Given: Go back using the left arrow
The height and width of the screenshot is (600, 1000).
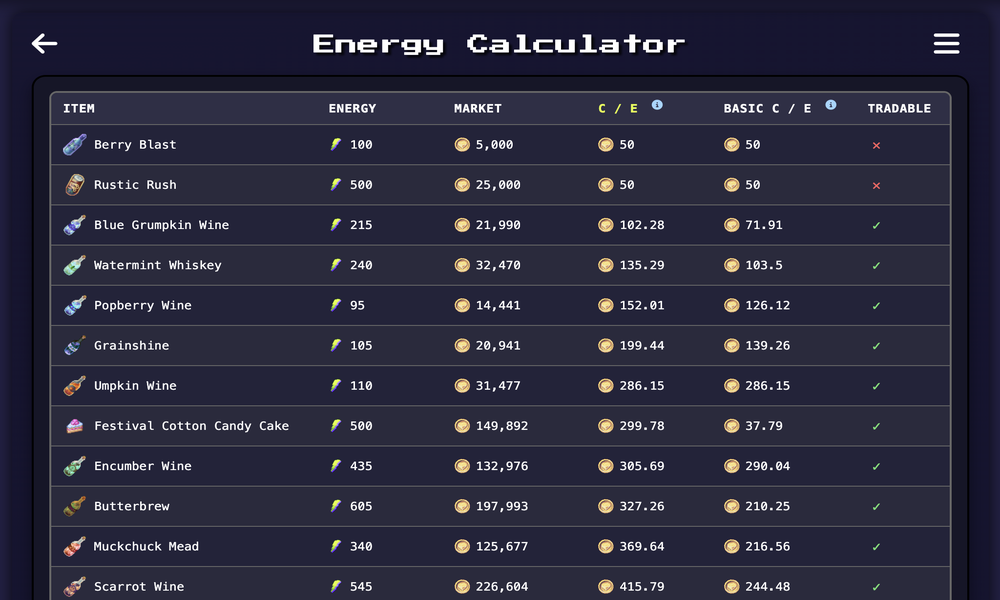Looking at the screenshot, I should [45, 43].
